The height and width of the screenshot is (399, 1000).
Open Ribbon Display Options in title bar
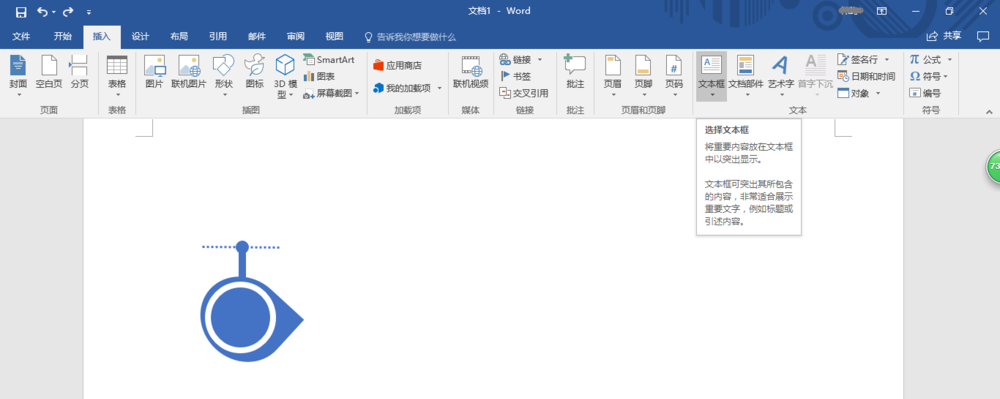click(x=881, y=11)
